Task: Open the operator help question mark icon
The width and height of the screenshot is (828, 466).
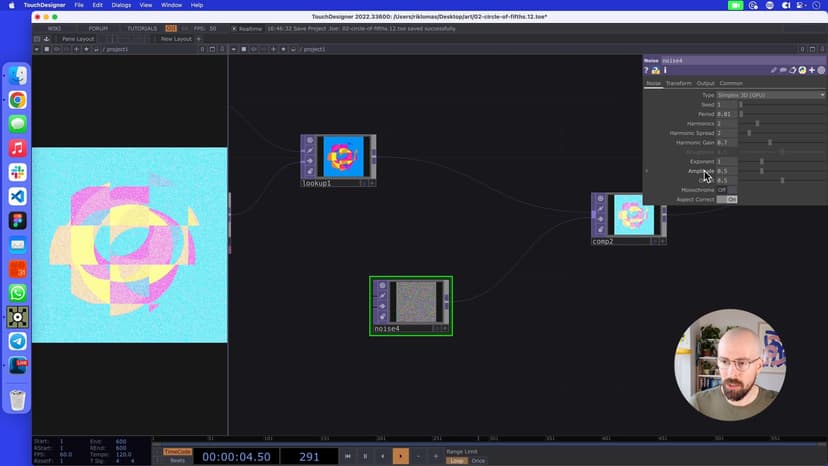Action: [x=646, y=71]
